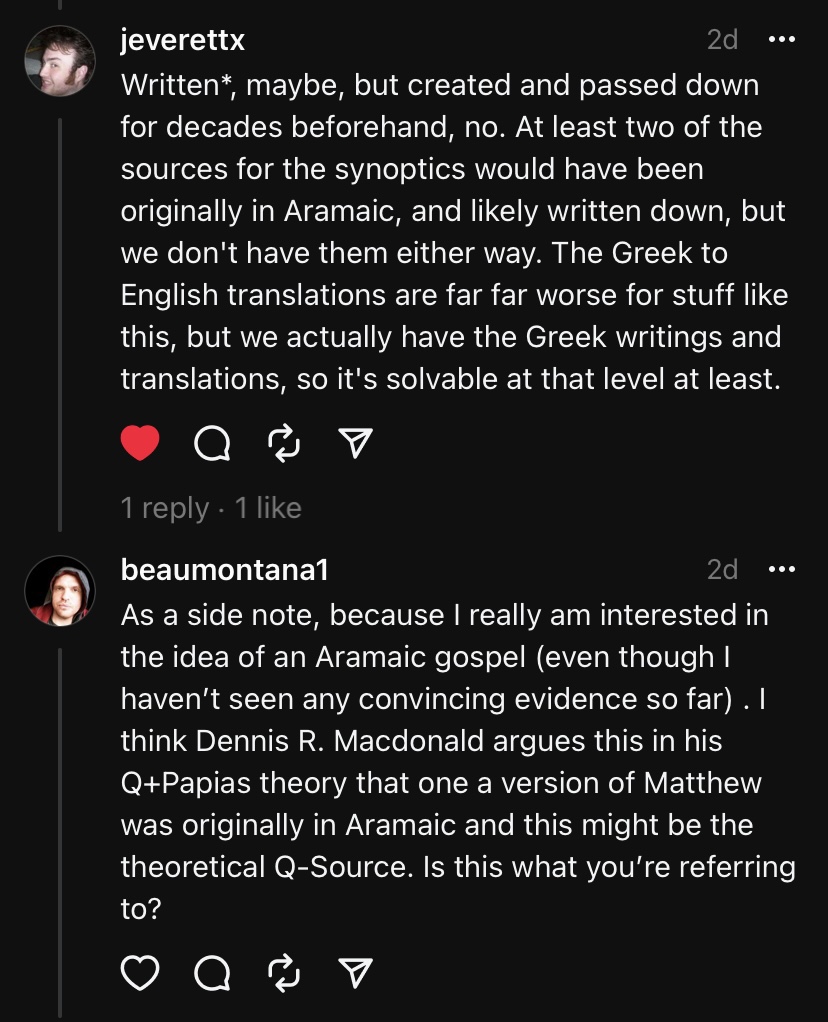Like beaumontana1's reply with heart icon
Viewport: 828px width, 1022px height.
click(140, 972)
